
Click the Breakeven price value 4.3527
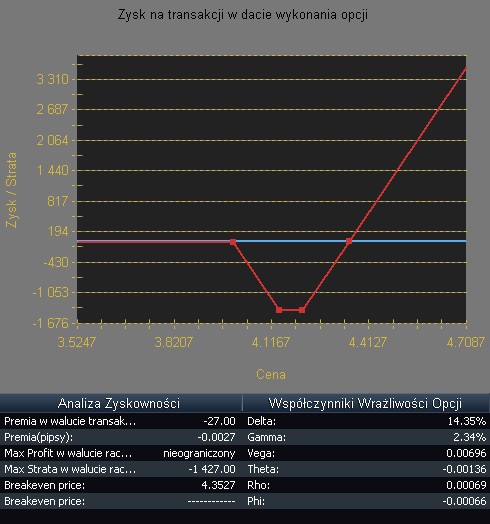[218, 485]
